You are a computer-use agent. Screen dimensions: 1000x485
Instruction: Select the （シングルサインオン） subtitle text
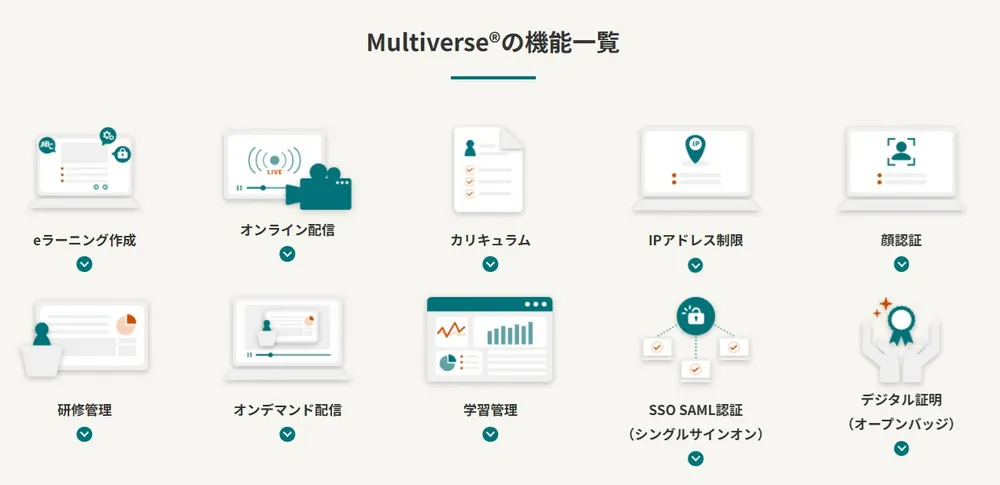(695, 435)
